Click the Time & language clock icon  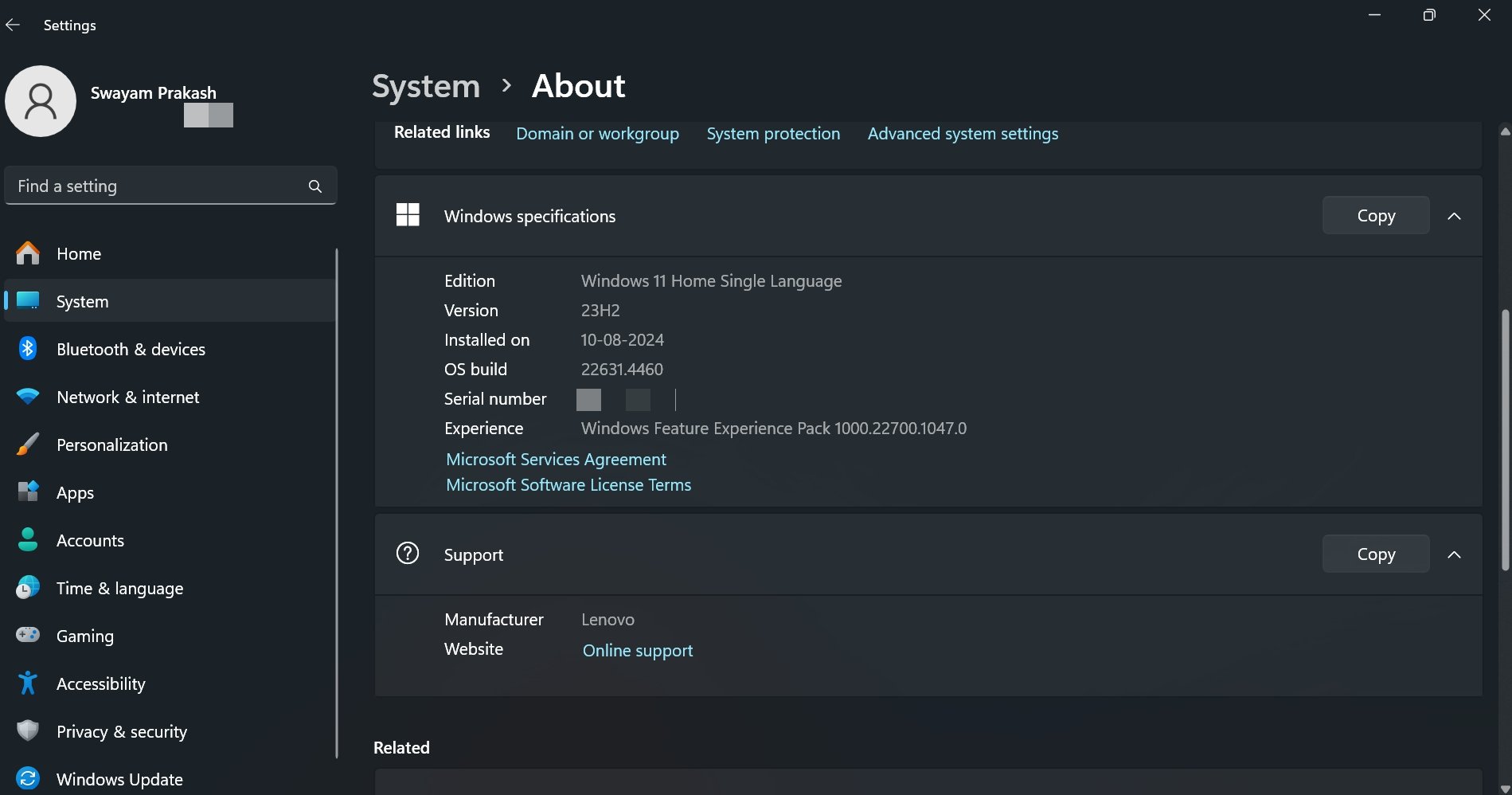[x=28, y=588]
